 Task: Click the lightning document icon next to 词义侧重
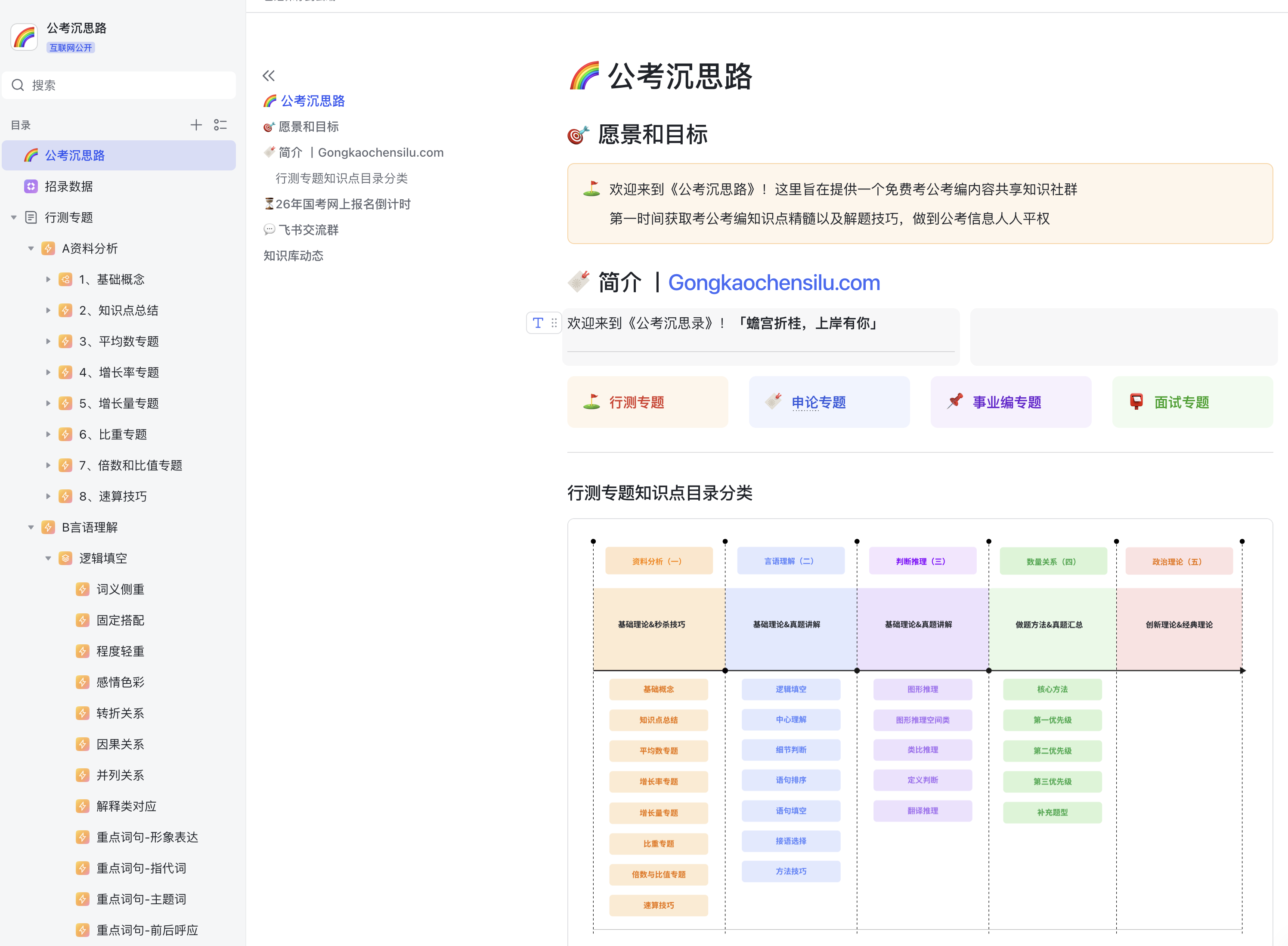click(x=83, y=589)
